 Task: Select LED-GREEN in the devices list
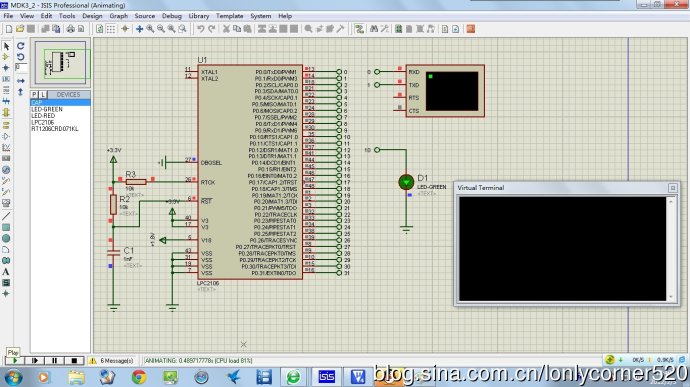tap(47, 109)
